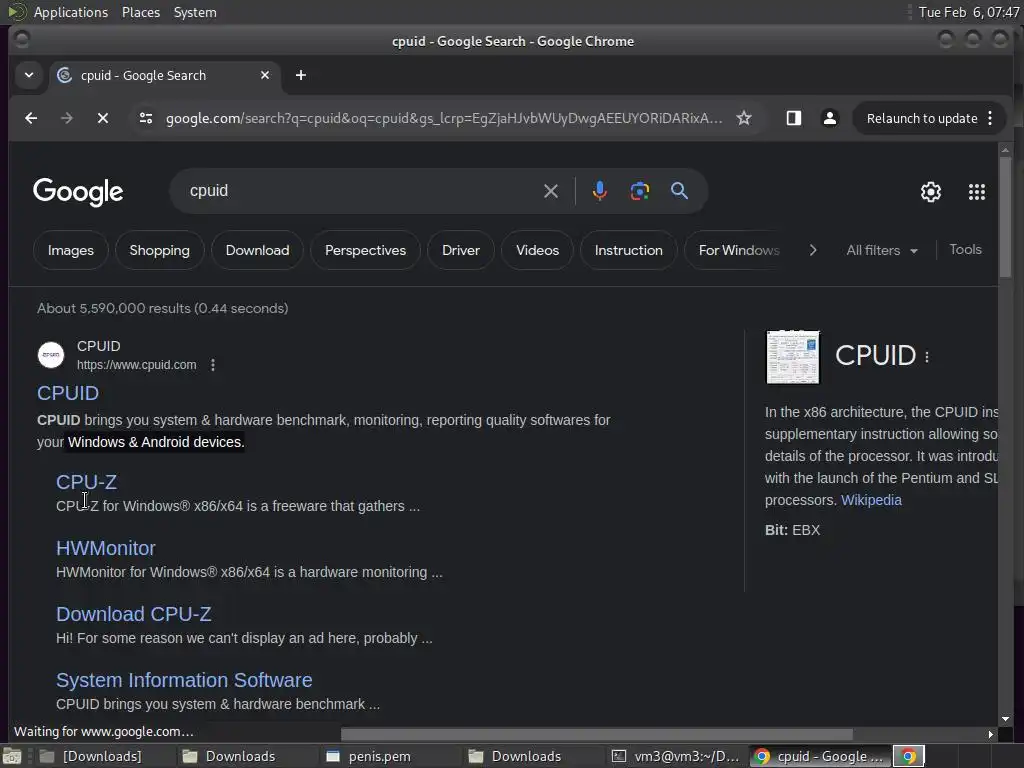This screenshot has width=1024, height=768.
Task: Open more options for CPUID knowledge panel
Action: [x=927, y=357]
